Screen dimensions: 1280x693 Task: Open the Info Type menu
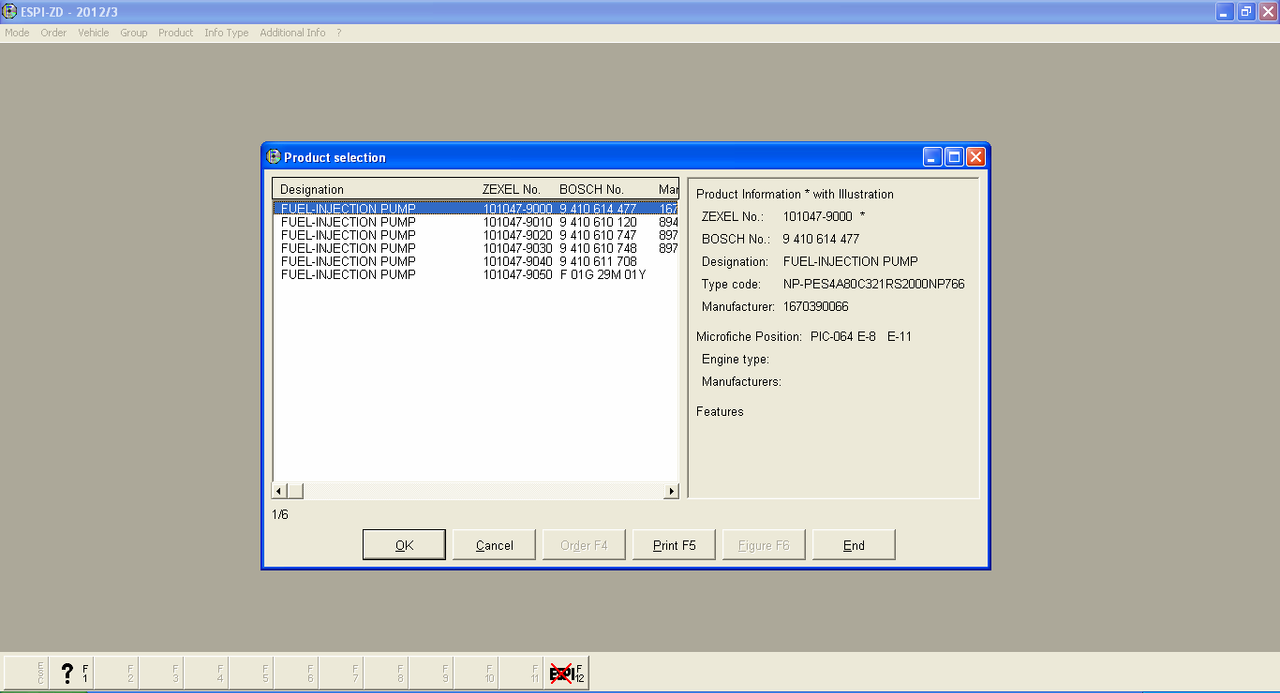click(x=227, y=33)
